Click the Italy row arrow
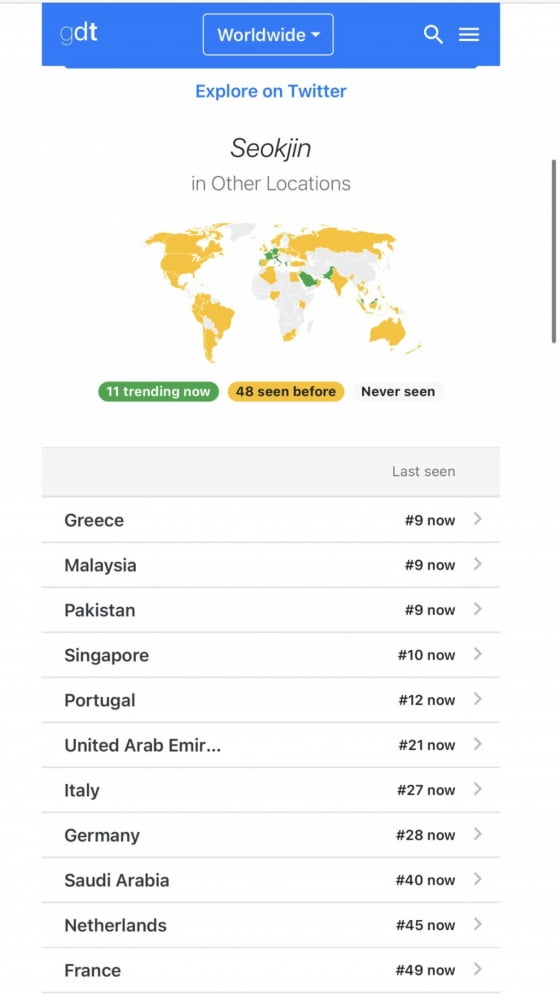The height and width of the screenshot is (995, 560). [477, 789]
